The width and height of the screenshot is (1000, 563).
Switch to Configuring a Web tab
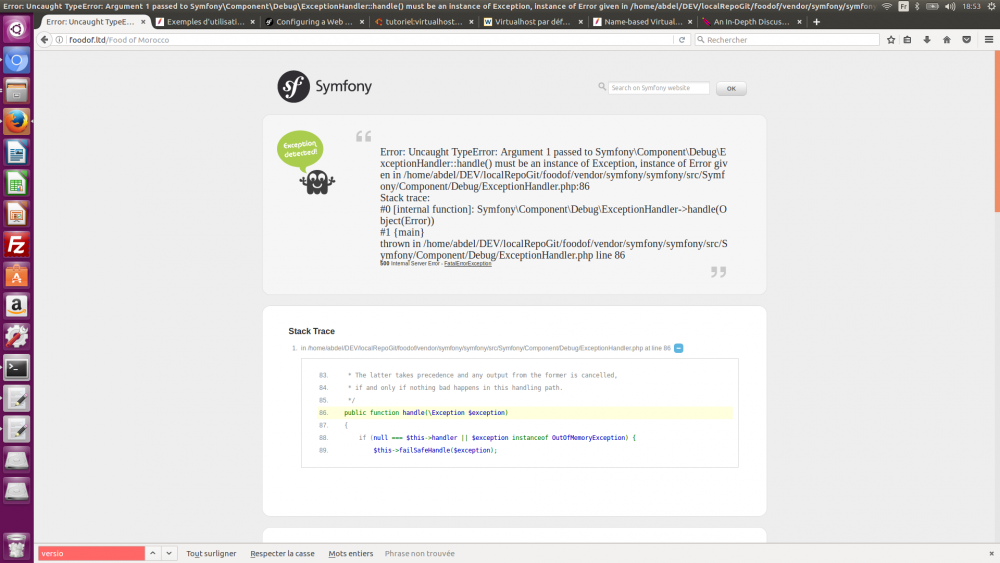point(314,22)
